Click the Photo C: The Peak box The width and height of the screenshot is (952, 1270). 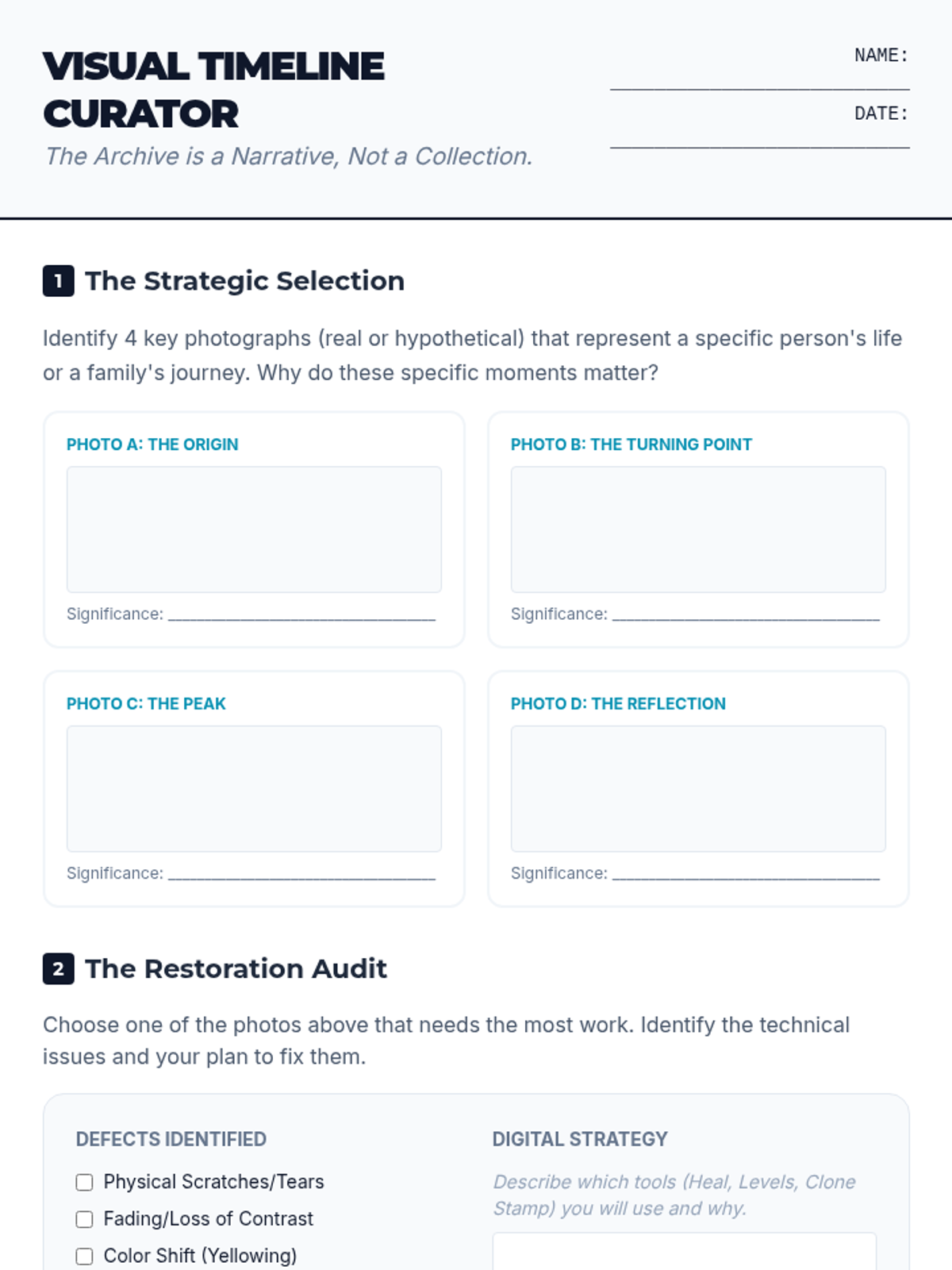point(254,788)
